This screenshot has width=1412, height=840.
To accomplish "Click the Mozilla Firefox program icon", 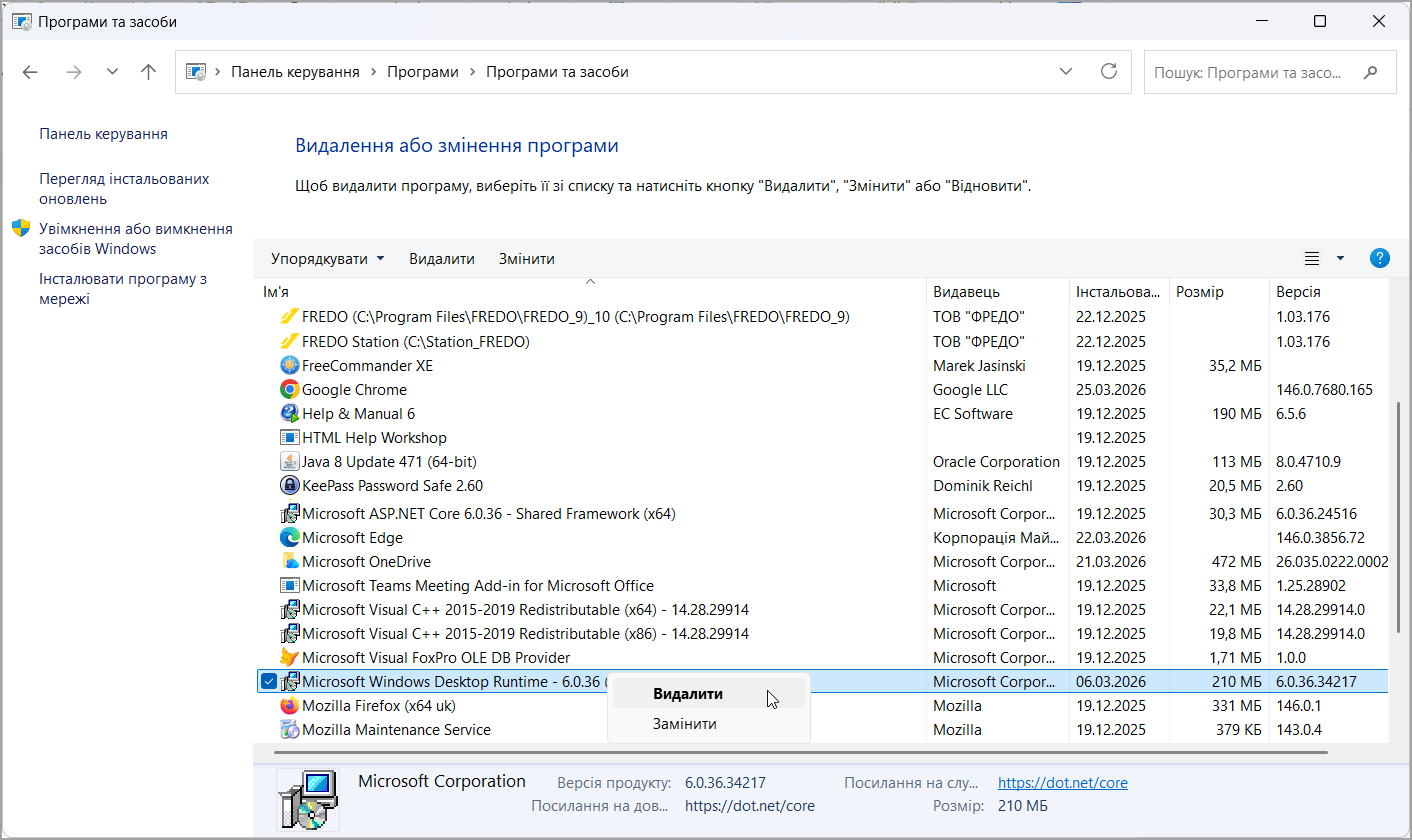I will [x=289, y=706].
